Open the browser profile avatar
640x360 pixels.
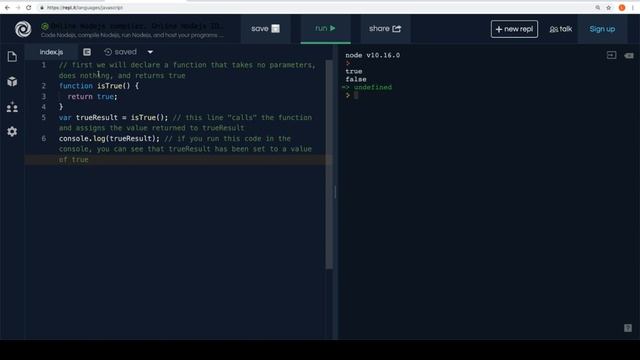coord(622,7)
